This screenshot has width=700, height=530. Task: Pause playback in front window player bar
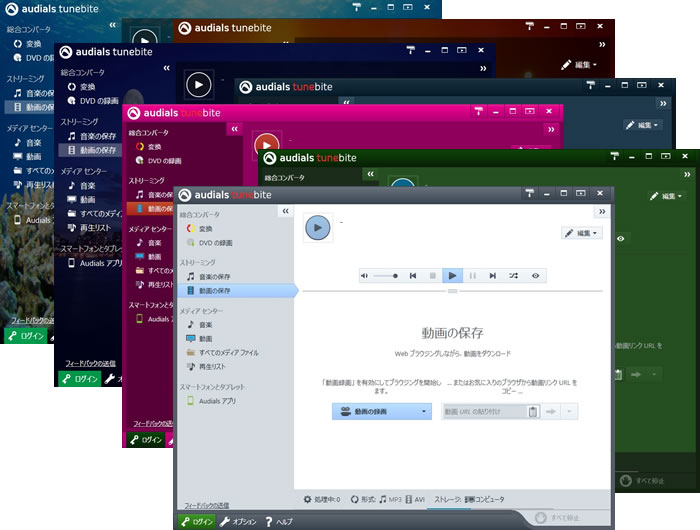click(x=472, y=275)
